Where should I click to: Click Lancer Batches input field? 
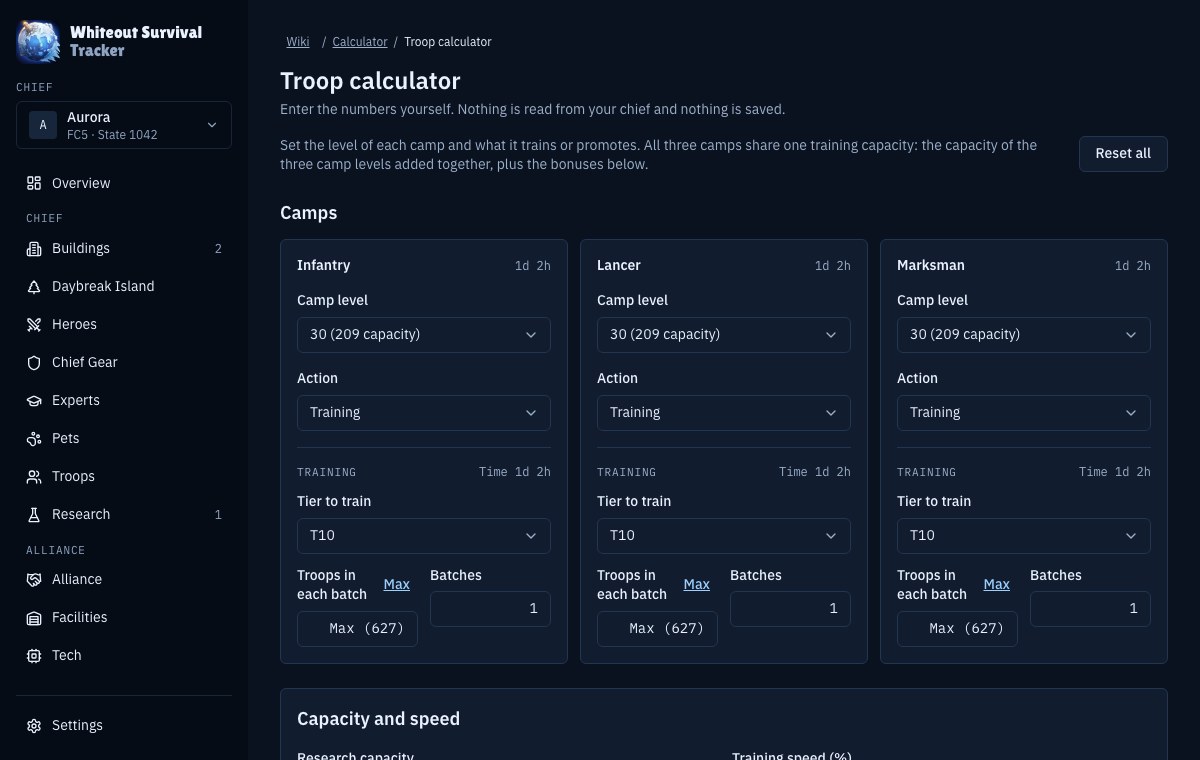tap(790, 609)
